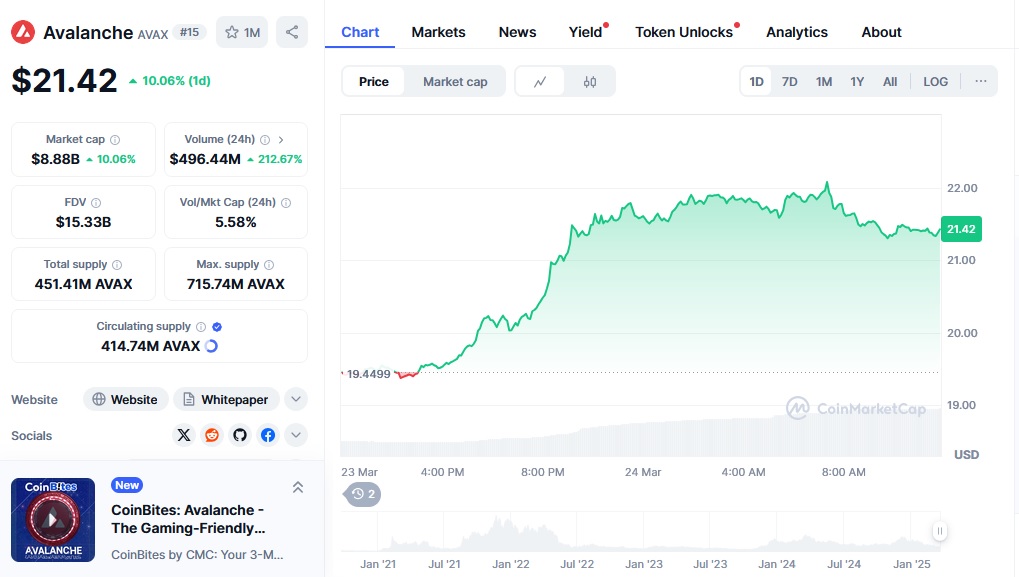This screenshot has width=1019, height=577.
Task: Select 1Y time range
Action: (x=857, y=82)
